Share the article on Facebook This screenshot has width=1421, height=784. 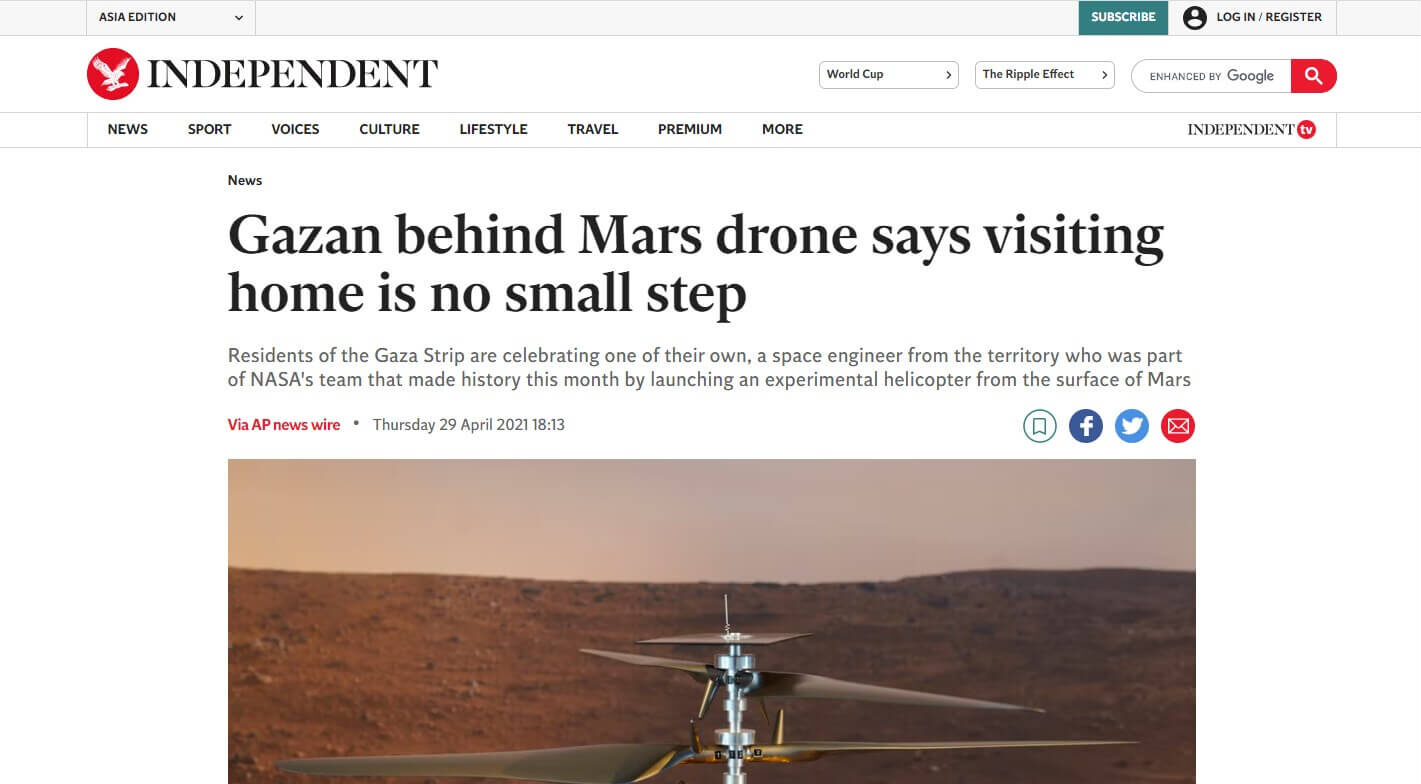click(1086, 426)
